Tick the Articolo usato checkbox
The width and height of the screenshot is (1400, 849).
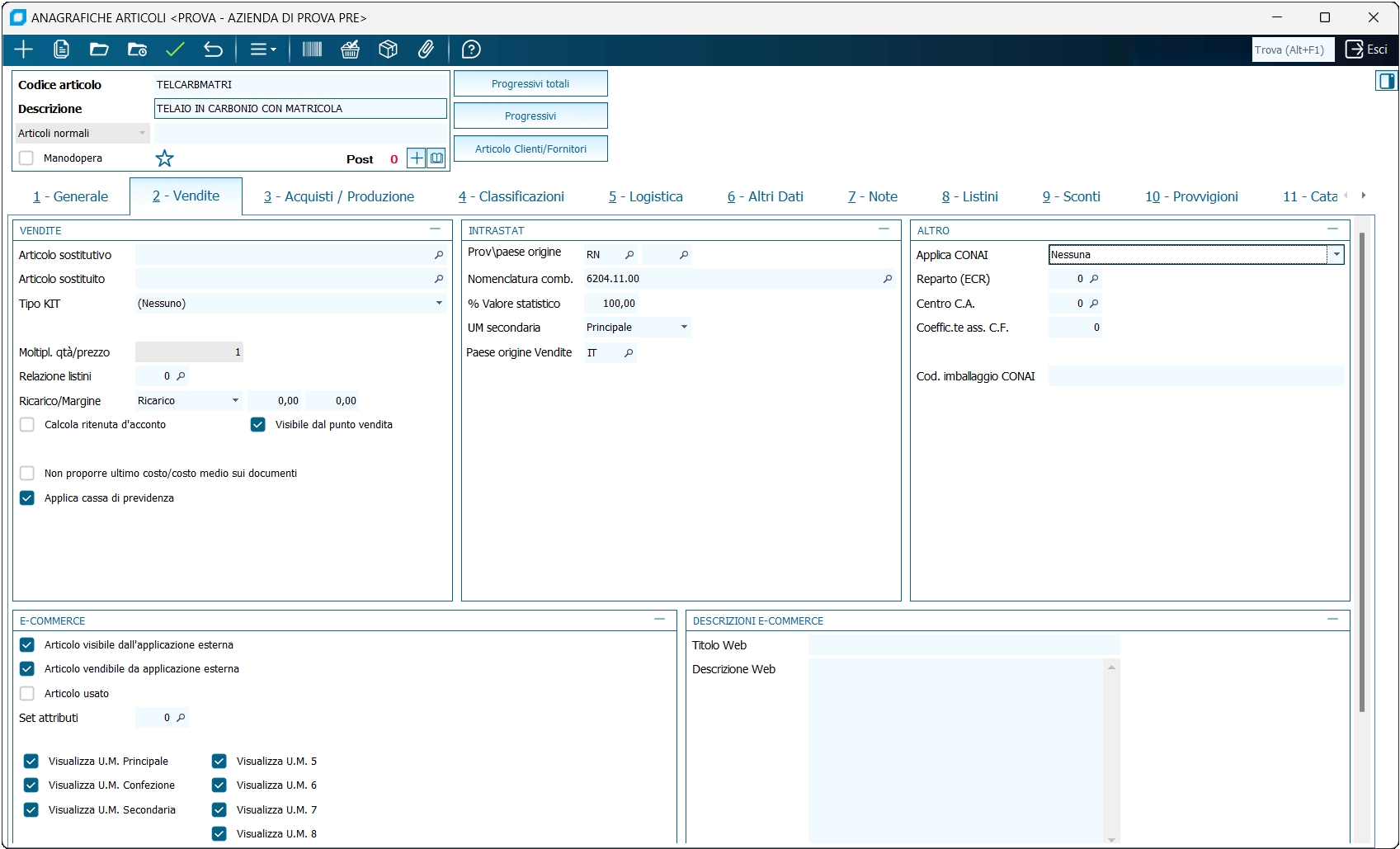(x=27, y=694)
